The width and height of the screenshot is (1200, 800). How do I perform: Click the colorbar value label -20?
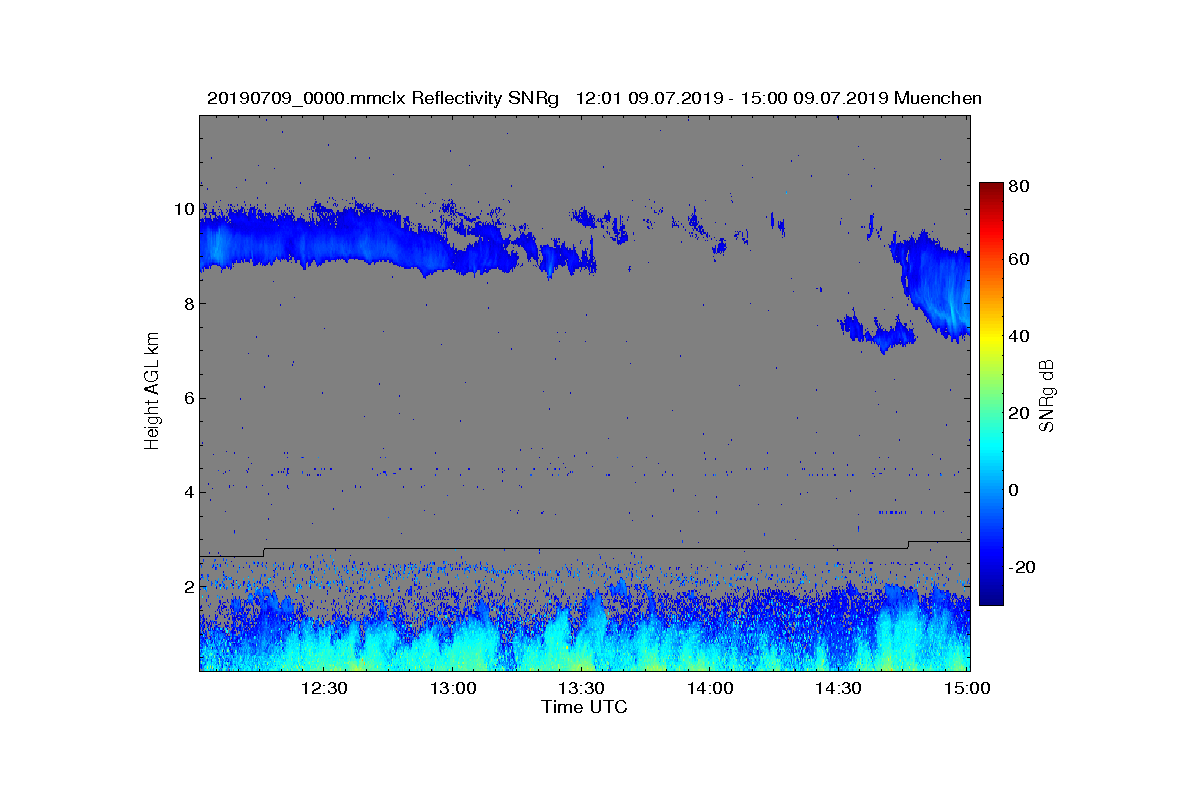[x=1023, y=567]
